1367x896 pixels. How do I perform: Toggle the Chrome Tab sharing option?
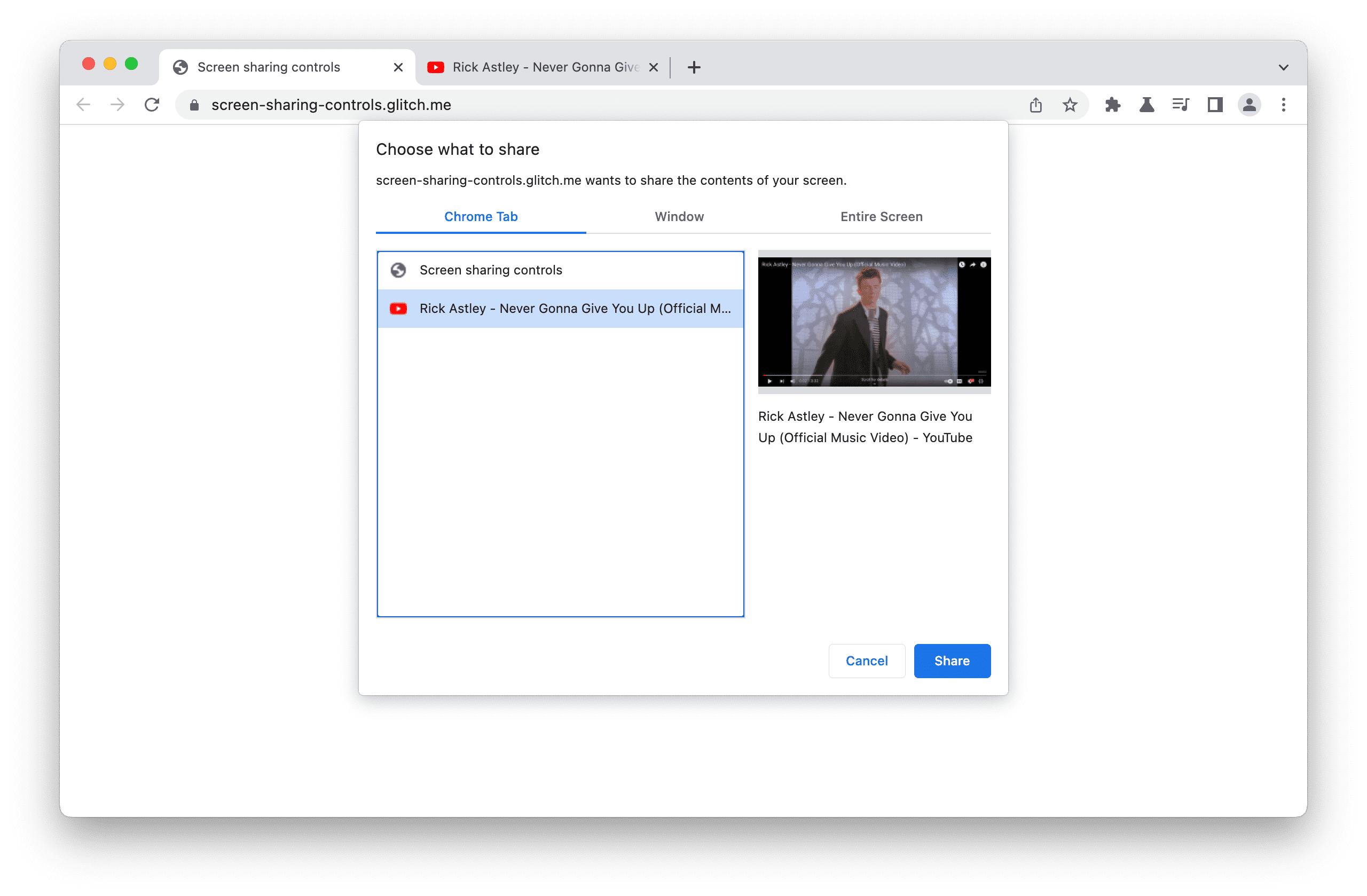click(481, 215)
